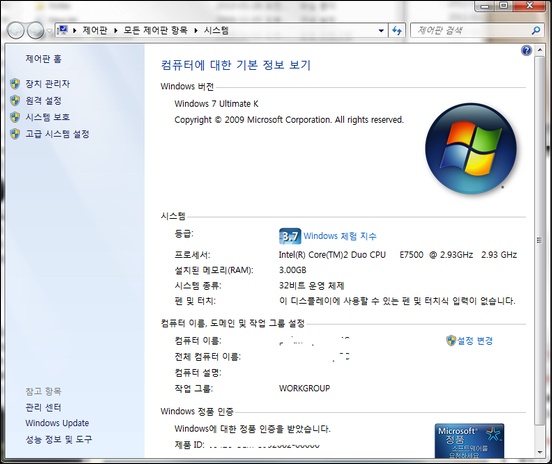Click the Intel Core2 Duo processor text
Image resolution: width=552 pixels, height=464 pixels.
[x=398, y=255]
